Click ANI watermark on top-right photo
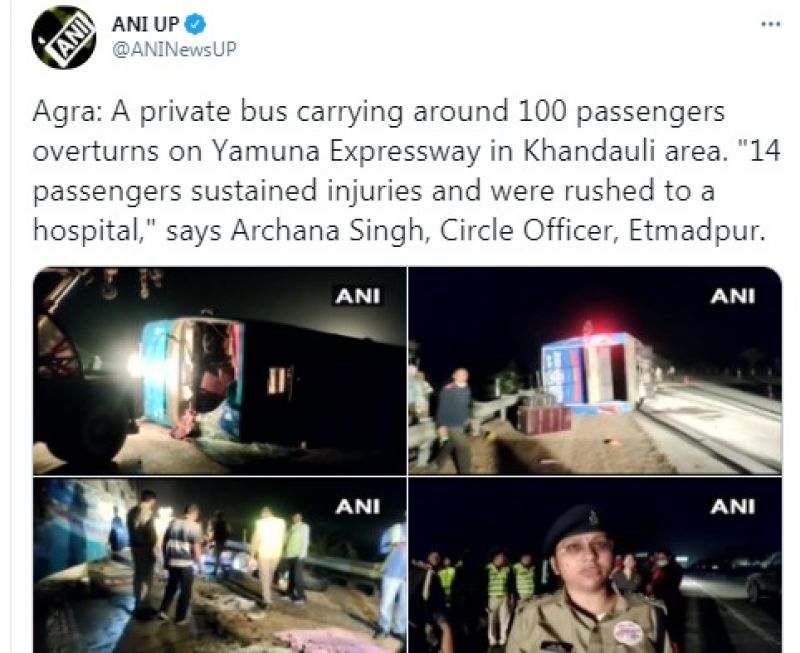 733,296
